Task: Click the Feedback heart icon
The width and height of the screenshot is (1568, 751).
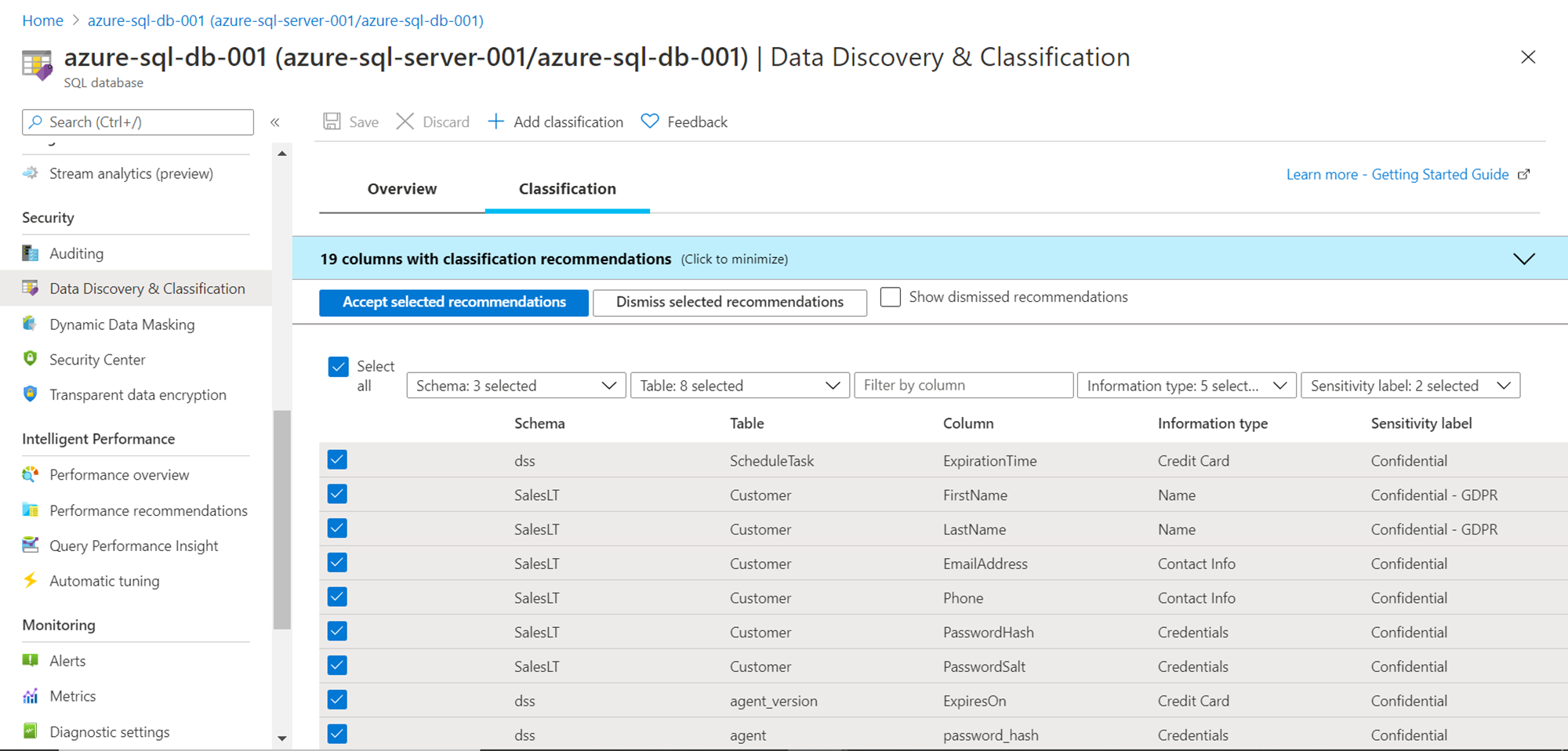Action: [650, 122]
